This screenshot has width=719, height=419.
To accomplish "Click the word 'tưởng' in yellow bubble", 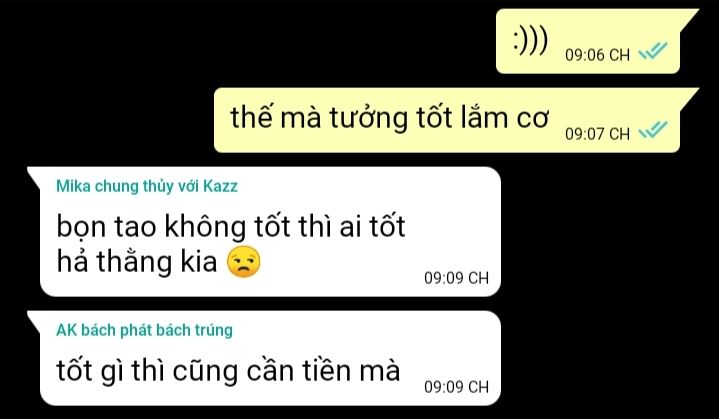I will pyautogui.click(x=368, y=118).
